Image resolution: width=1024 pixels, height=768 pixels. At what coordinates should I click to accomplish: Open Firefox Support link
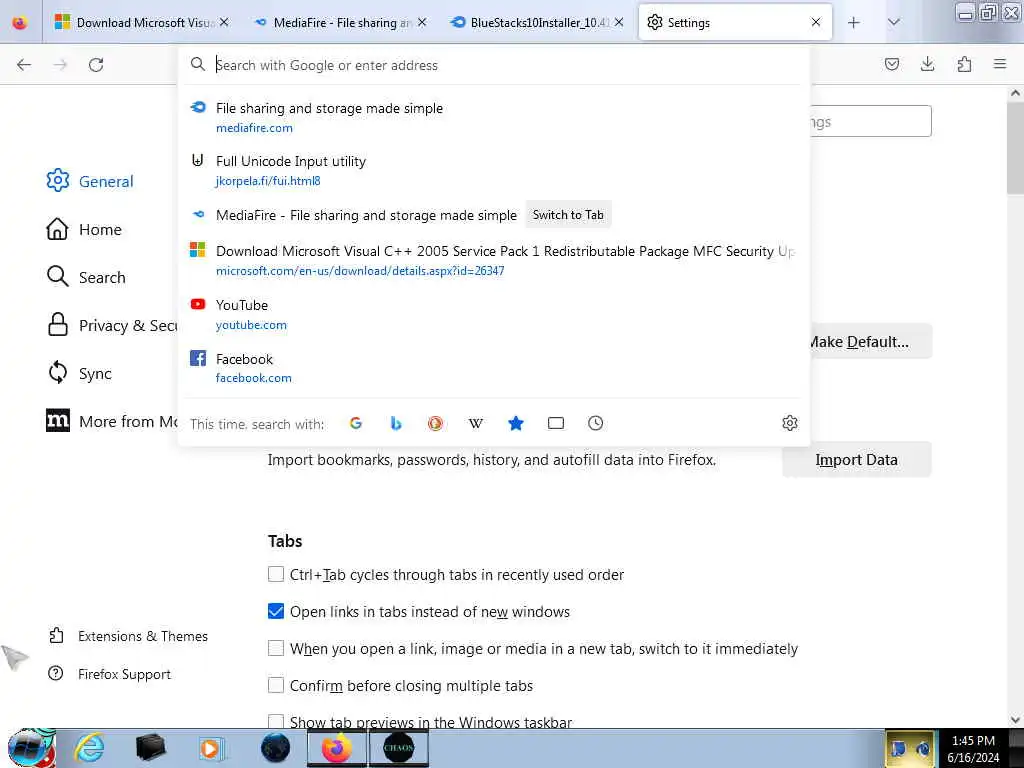[109, 674]
